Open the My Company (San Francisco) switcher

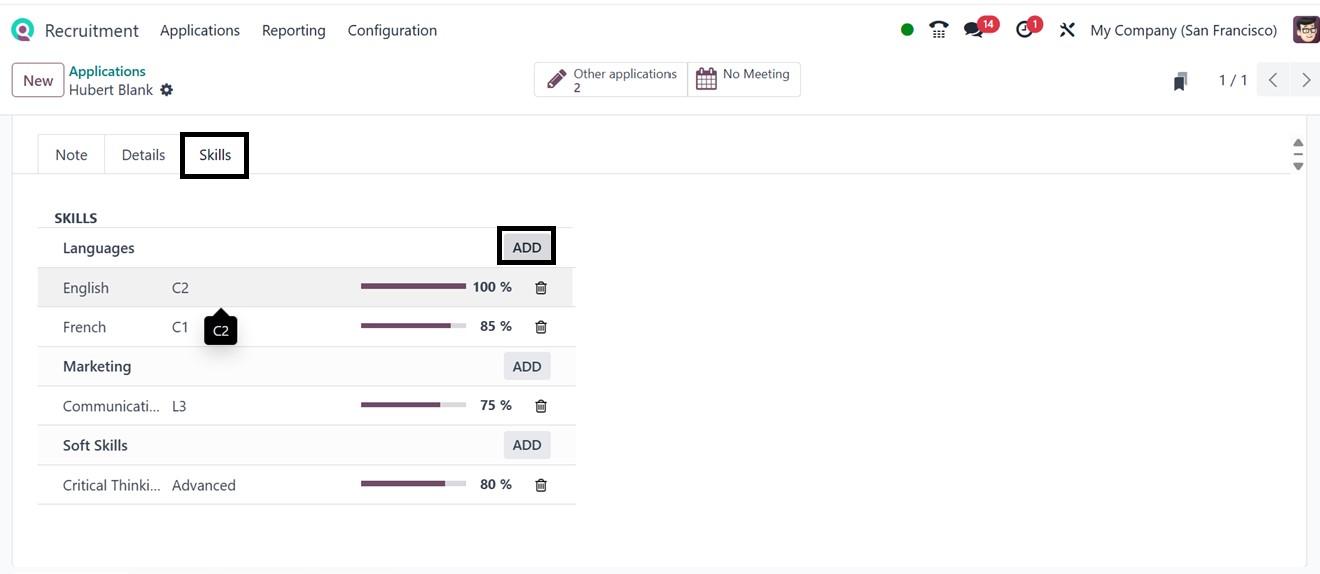[x=1183, y=30]
